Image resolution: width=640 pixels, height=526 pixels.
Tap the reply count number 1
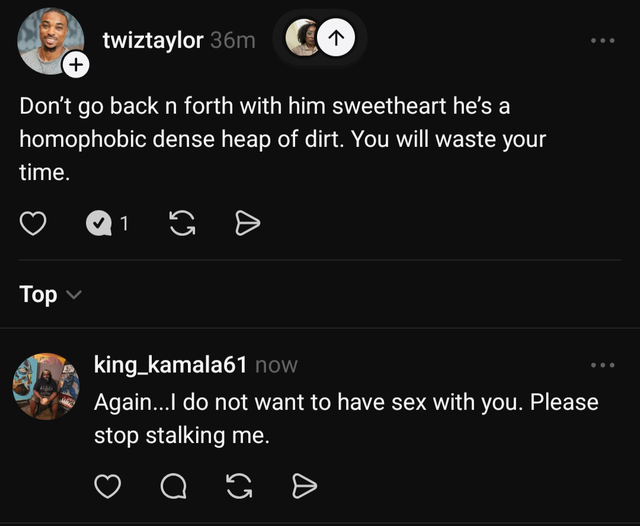124,224
